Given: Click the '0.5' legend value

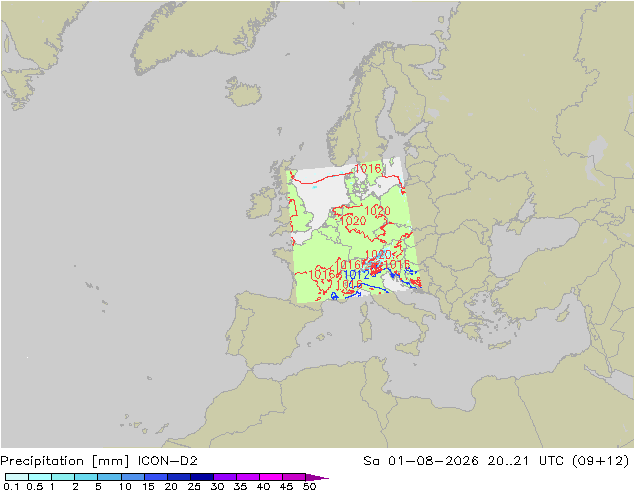Looking at the screenshot, I should 34,486.
